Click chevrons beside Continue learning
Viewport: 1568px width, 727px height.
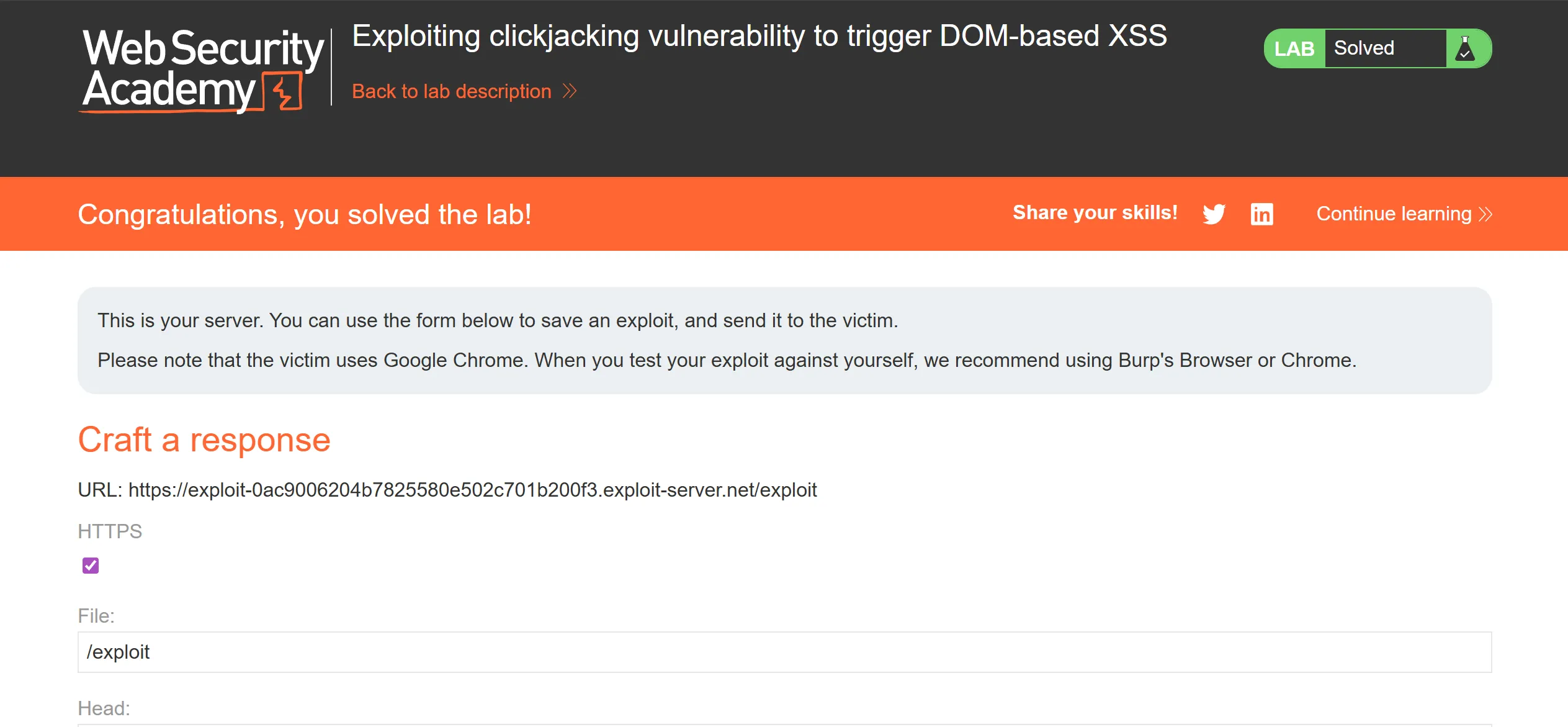click(1485, 214)
